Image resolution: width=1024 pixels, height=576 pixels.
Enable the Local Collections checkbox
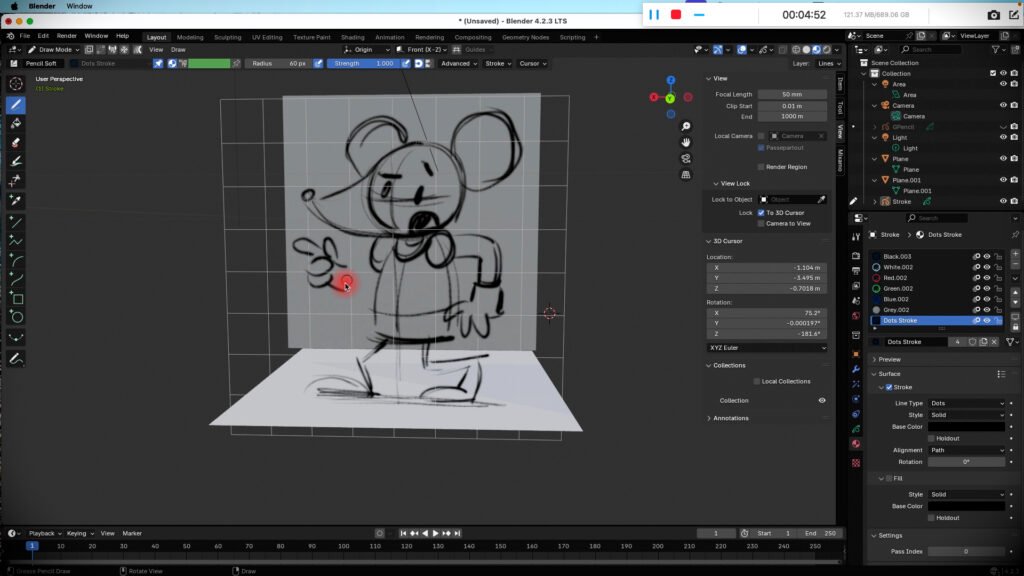pyautogui.click(x=757, y=381)
